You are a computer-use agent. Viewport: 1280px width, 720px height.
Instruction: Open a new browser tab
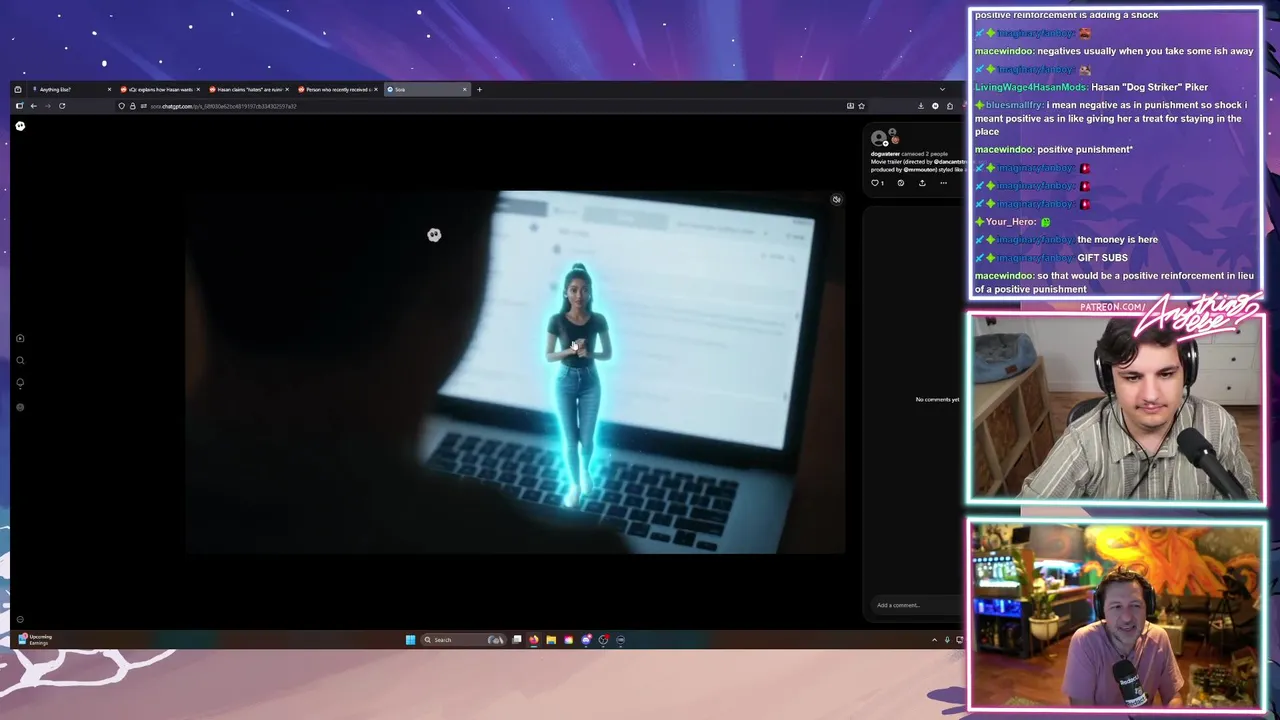479,89
